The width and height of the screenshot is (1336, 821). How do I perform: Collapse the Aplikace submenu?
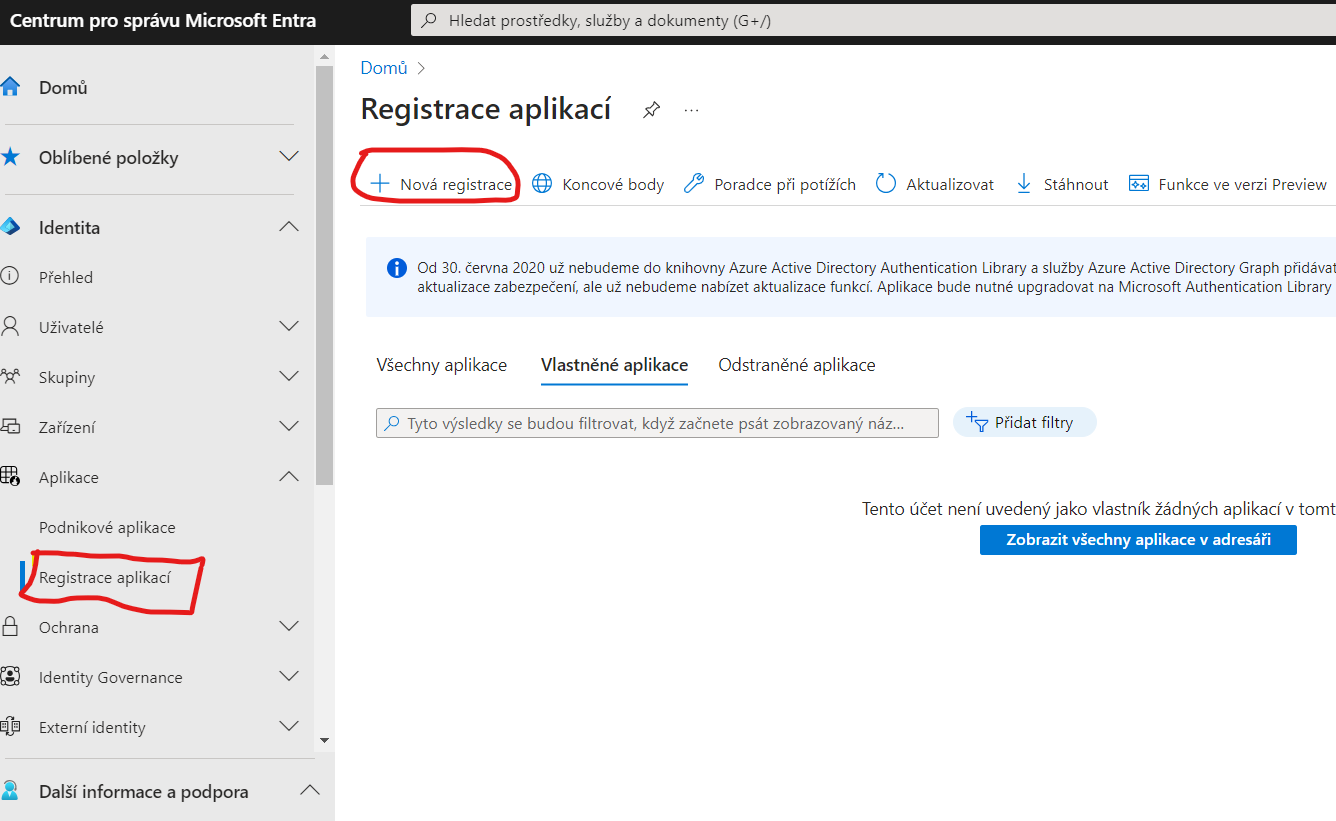coord(288,477)
